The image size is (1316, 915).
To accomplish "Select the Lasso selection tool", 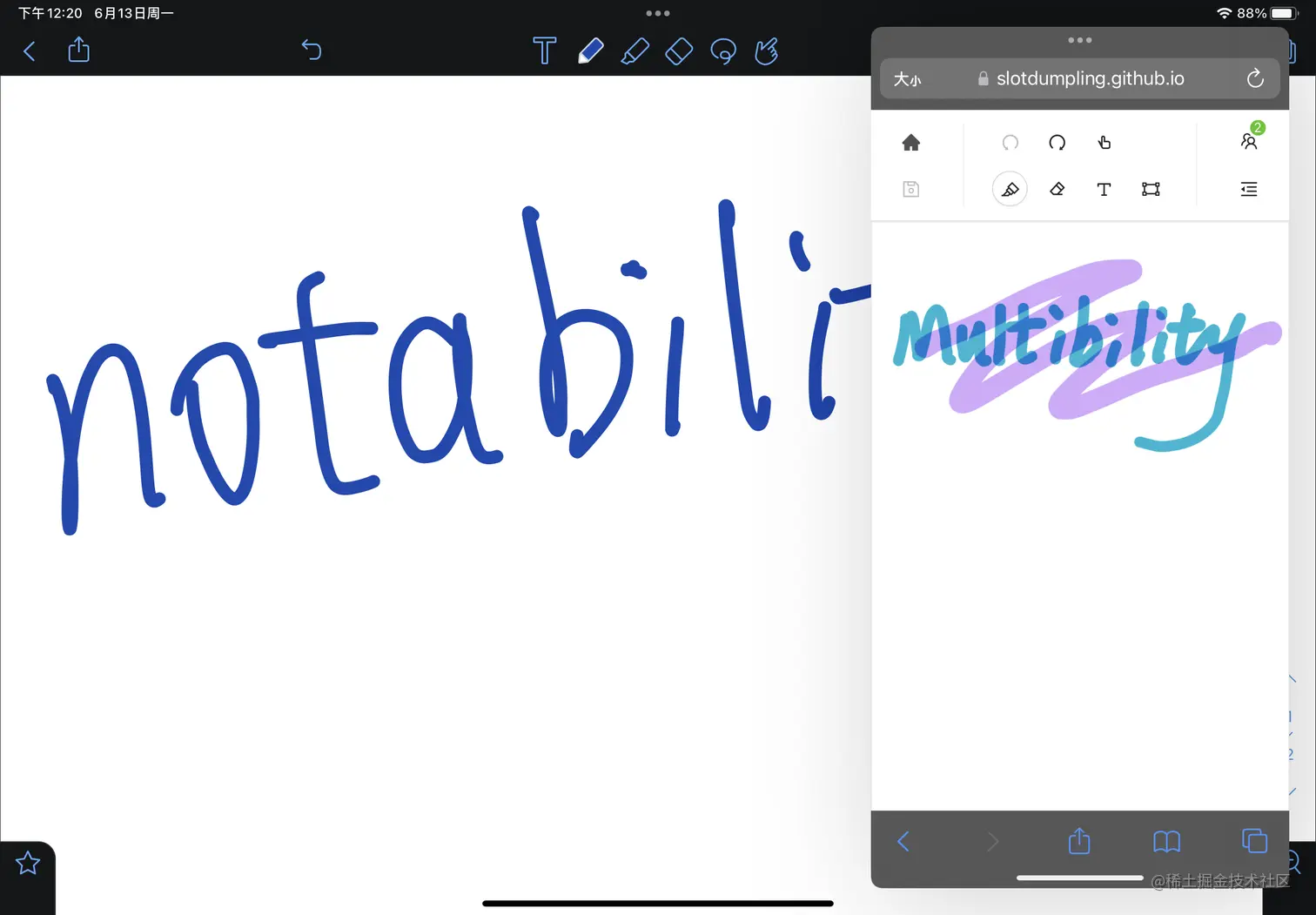I will [723, 50].
